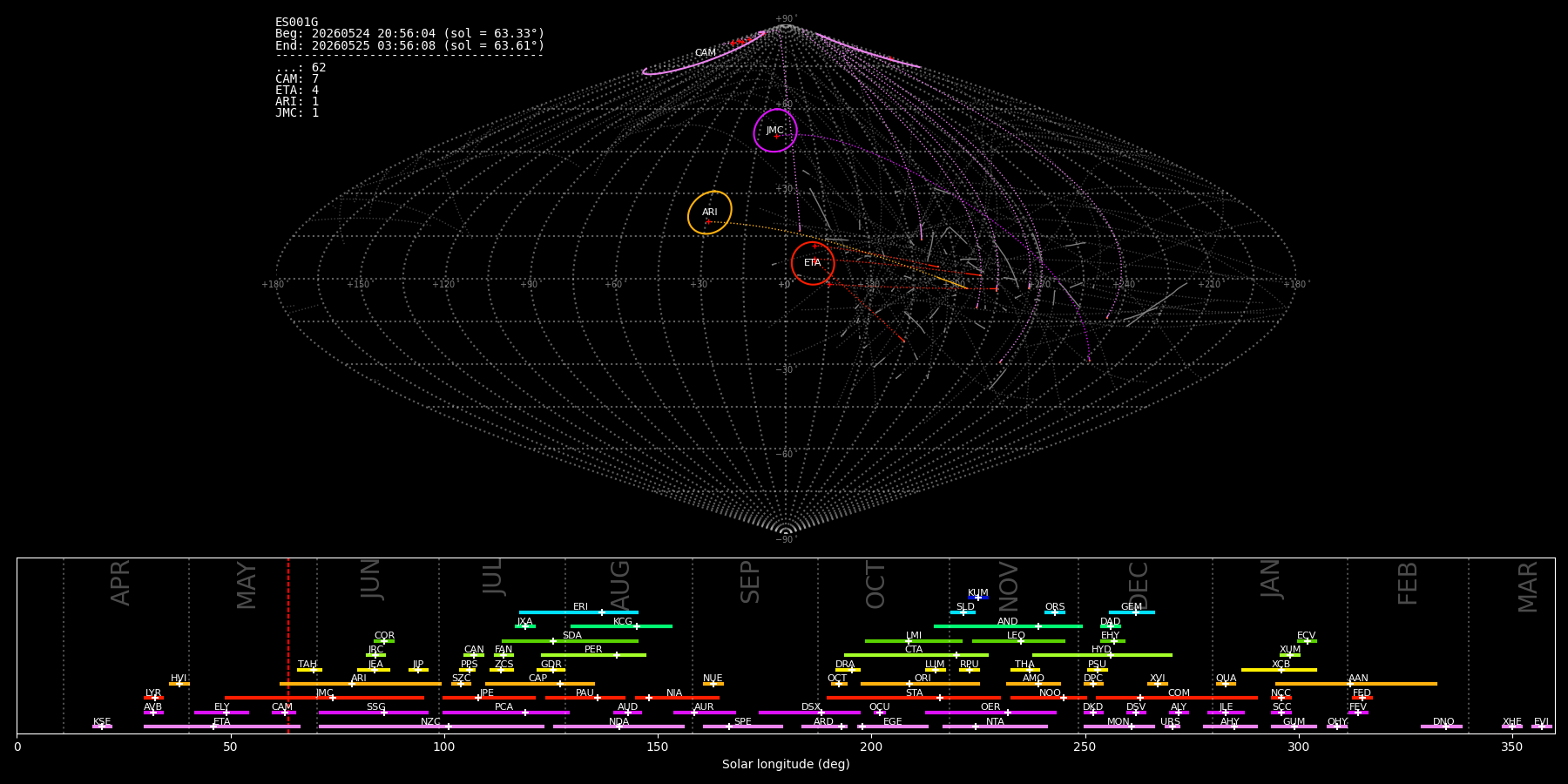Screen dimensions: 1568x784
Task: Click the CAP orange shower bar
Action: pyautogui.click(x=540, y=683)
